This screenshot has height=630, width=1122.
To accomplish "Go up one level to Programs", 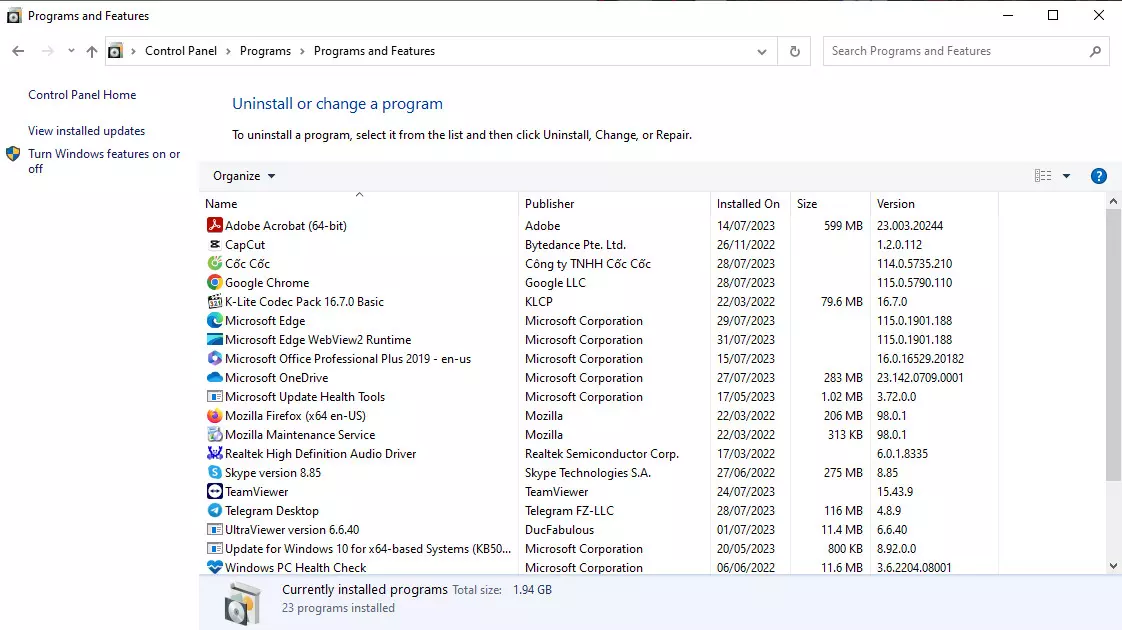I will point(92,51).
